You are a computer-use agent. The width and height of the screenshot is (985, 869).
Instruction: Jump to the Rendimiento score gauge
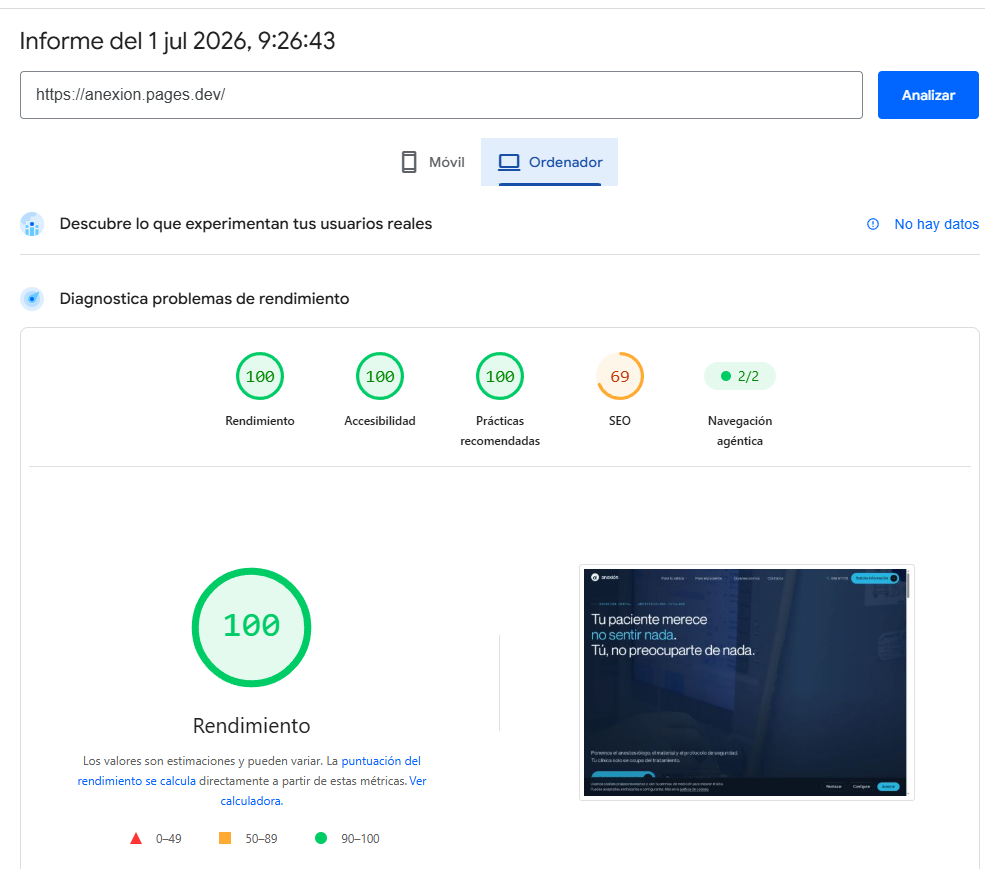260,376
